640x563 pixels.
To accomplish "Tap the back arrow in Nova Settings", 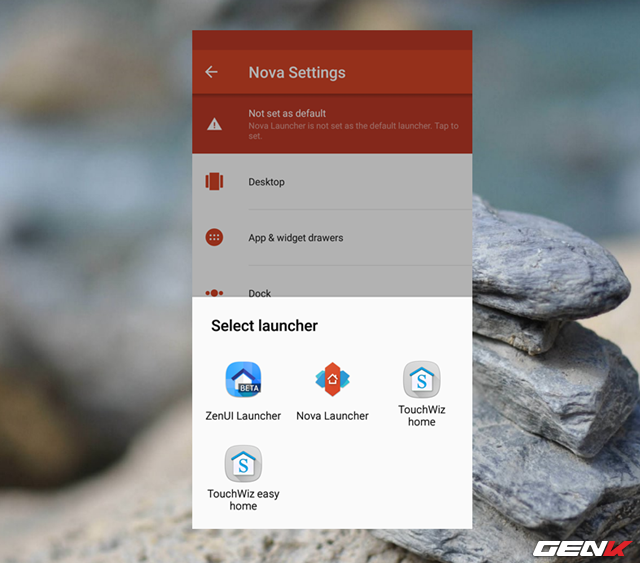I will coord(211,72).
